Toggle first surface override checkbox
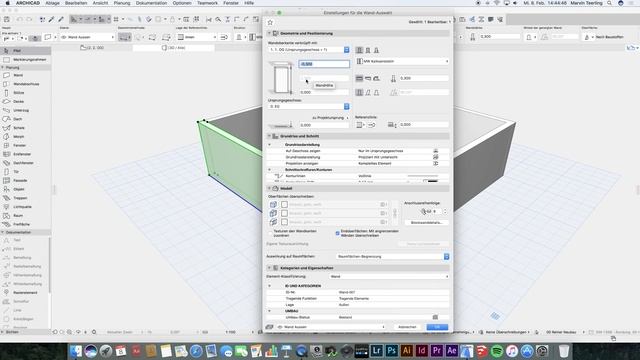 [284, 204]
